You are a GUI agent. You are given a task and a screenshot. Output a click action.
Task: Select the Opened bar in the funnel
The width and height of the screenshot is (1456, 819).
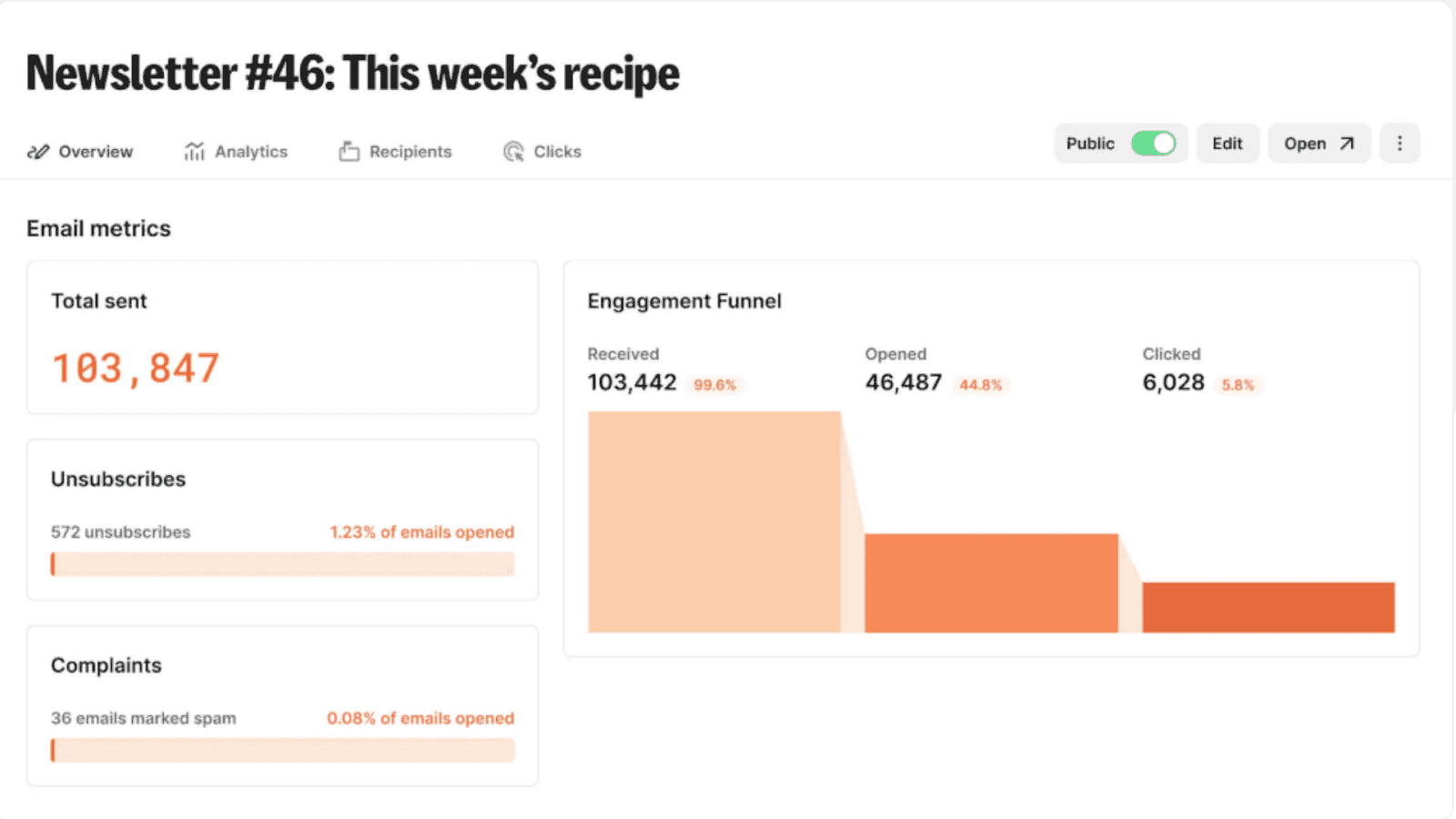click(992, 582)
